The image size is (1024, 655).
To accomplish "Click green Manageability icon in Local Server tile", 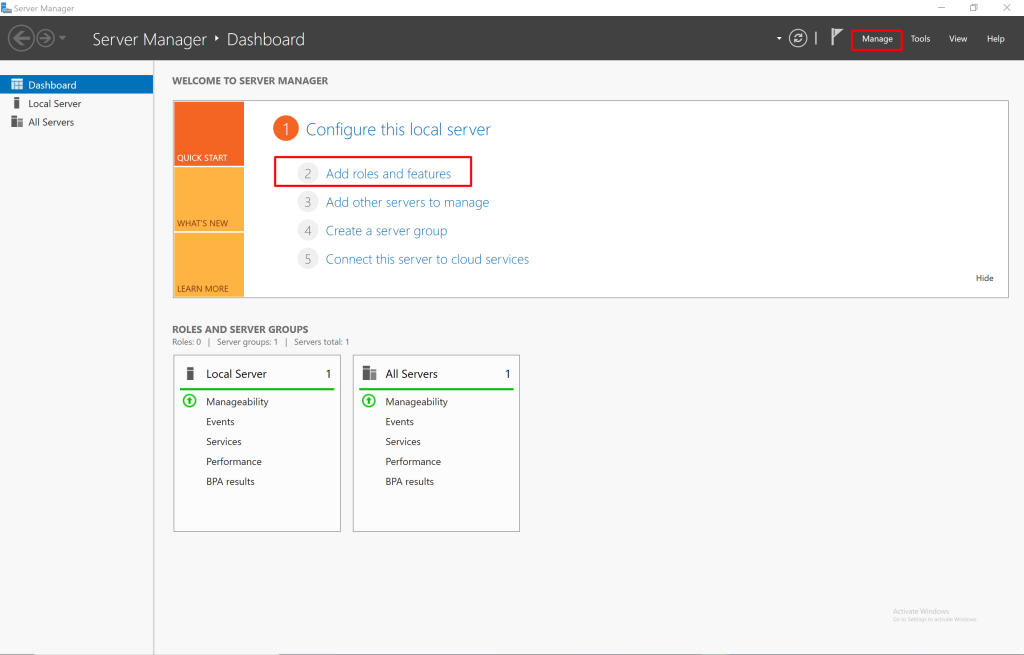I will (x=189, y=401).
